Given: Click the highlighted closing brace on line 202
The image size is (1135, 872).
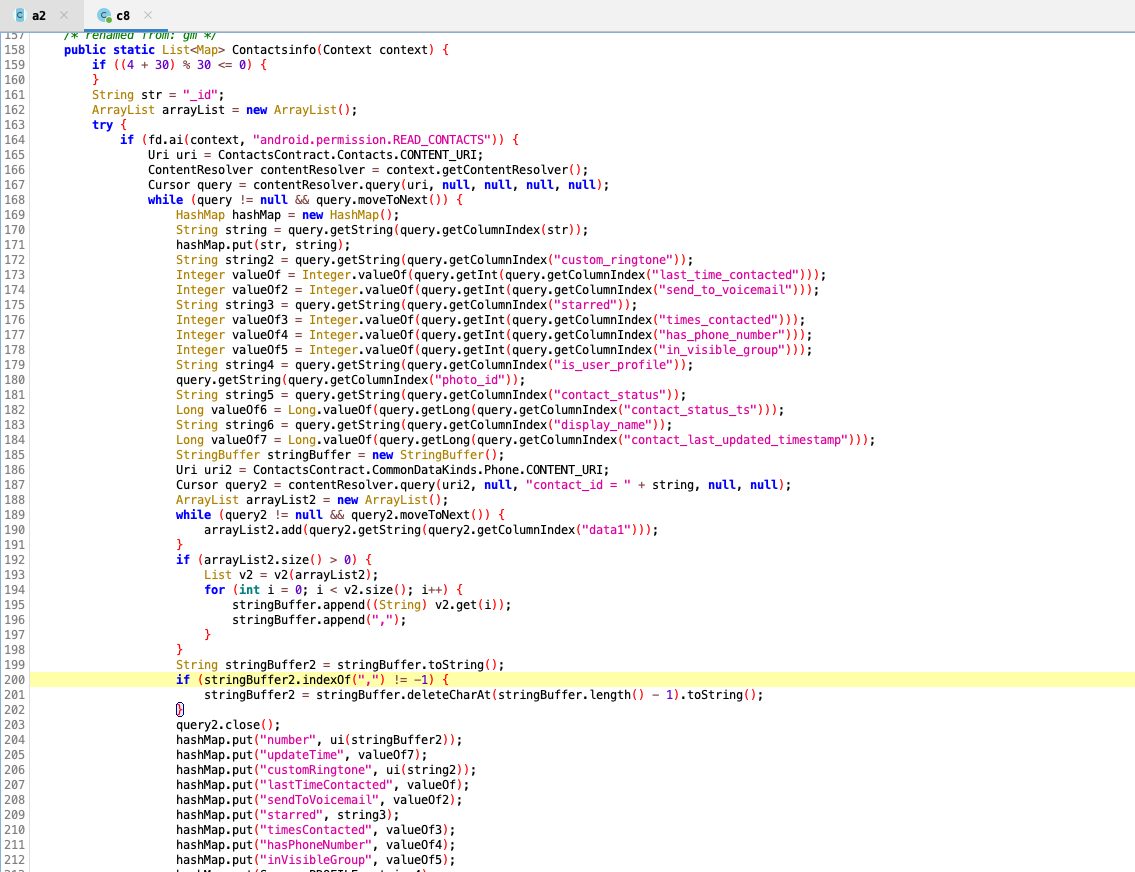Looking at the screenshot, I should [180, 710].
